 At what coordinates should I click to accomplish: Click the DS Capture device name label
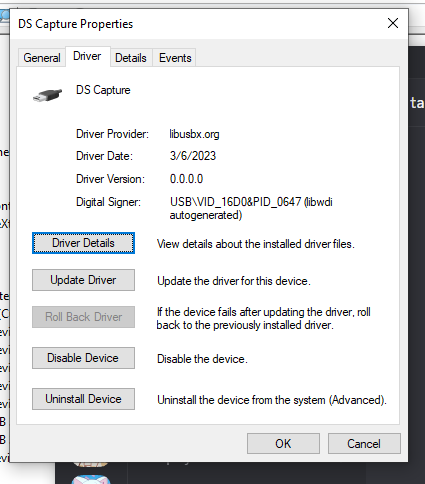pyautogui.click(x=103, y=90)
